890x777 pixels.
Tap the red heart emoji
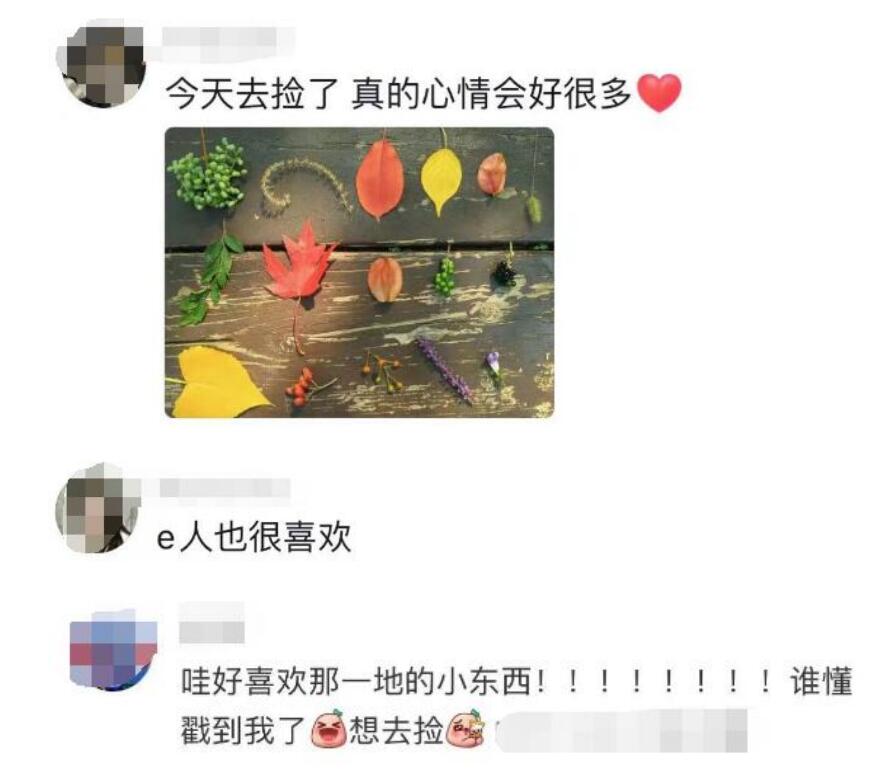tap(659, 94)
